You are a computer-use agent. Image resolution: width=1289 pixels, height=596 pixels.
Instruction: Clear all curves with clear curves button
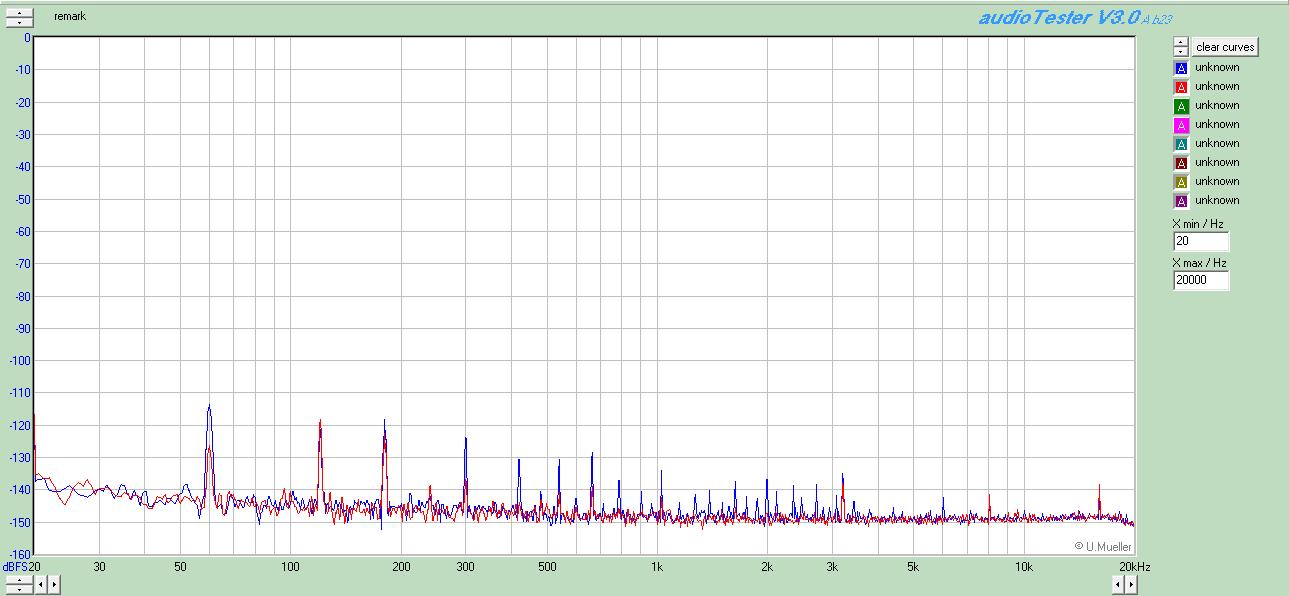[x=1225, y=47]
